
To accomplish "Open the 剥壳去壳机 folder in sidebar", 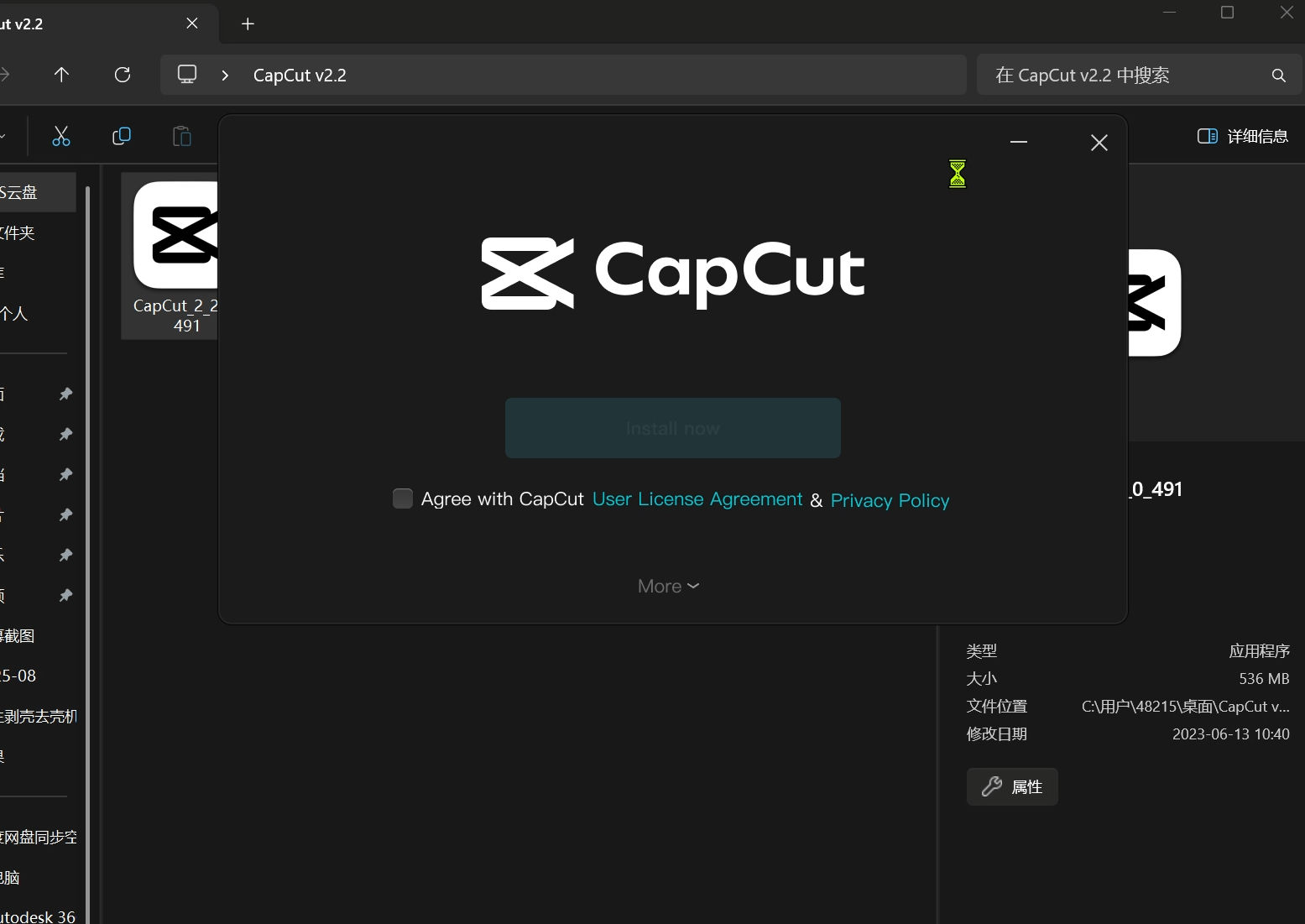I will coord(39,717).
